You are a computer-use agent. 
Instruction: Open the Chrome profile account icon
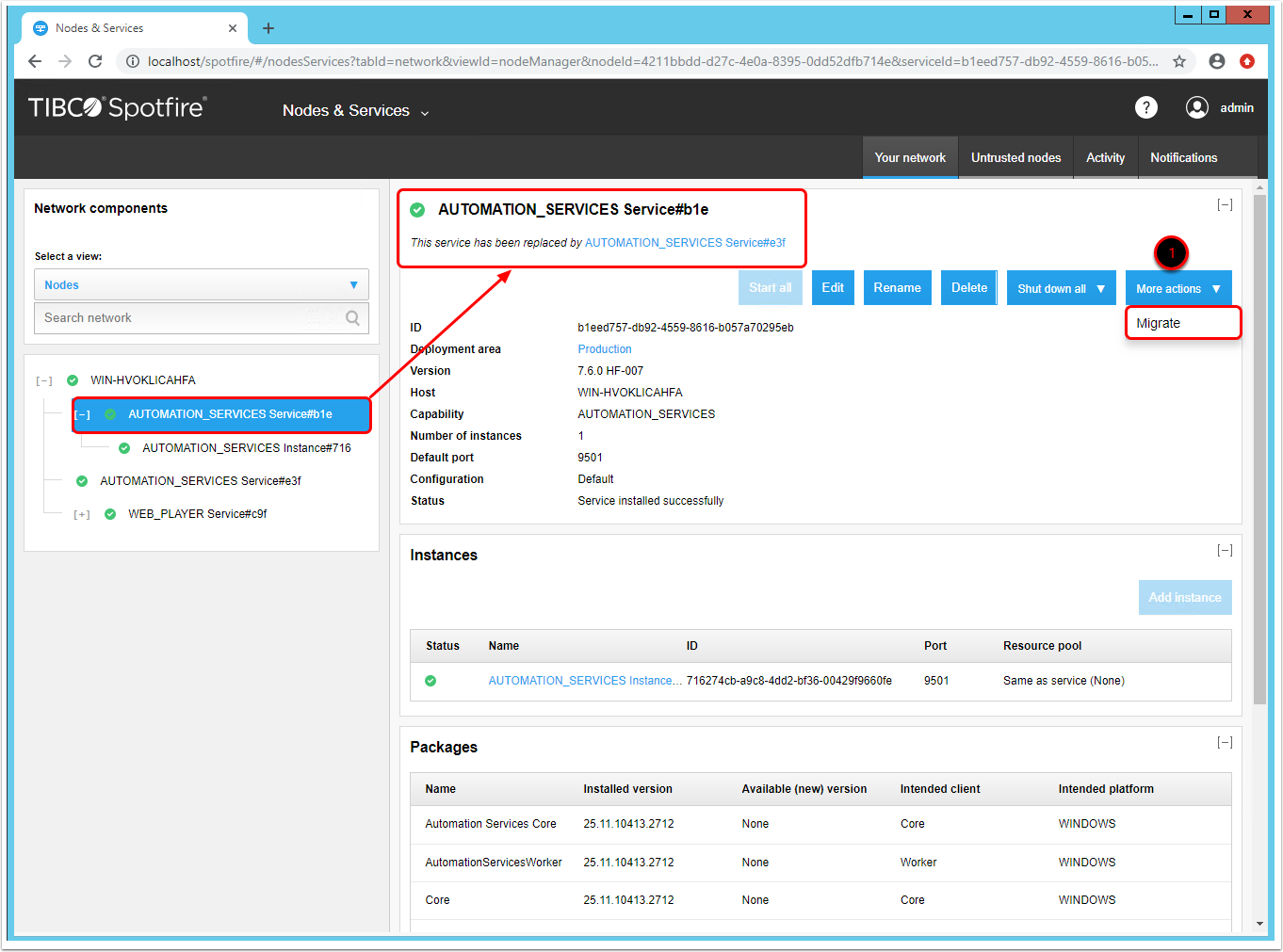click(x=1216, y=61)
